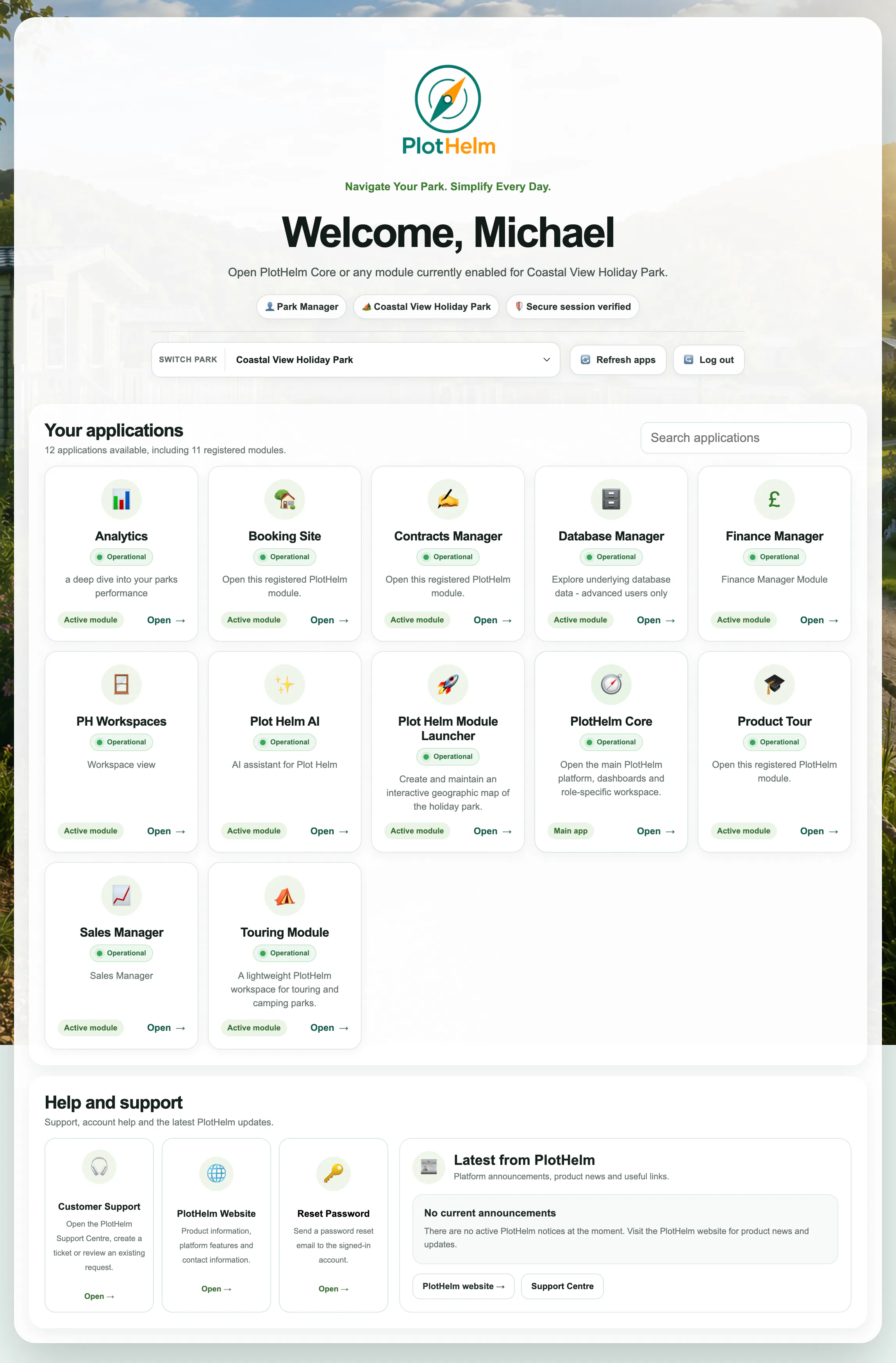Open the Plot Helm AI module

point(329,831)
